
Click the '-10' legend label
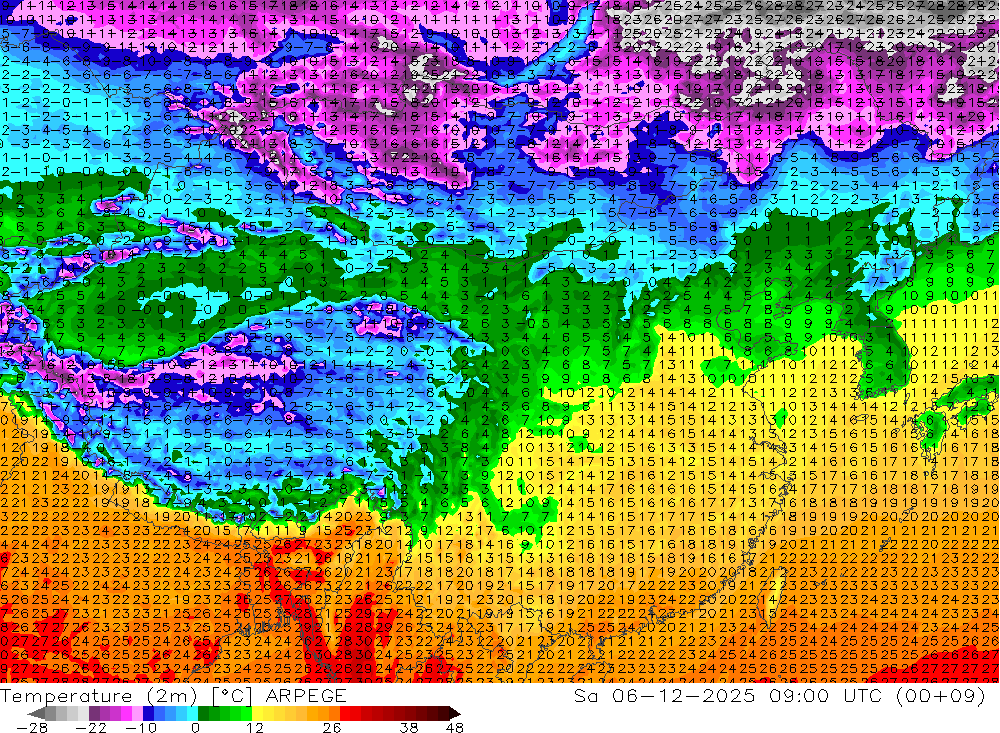click(141, 728)
